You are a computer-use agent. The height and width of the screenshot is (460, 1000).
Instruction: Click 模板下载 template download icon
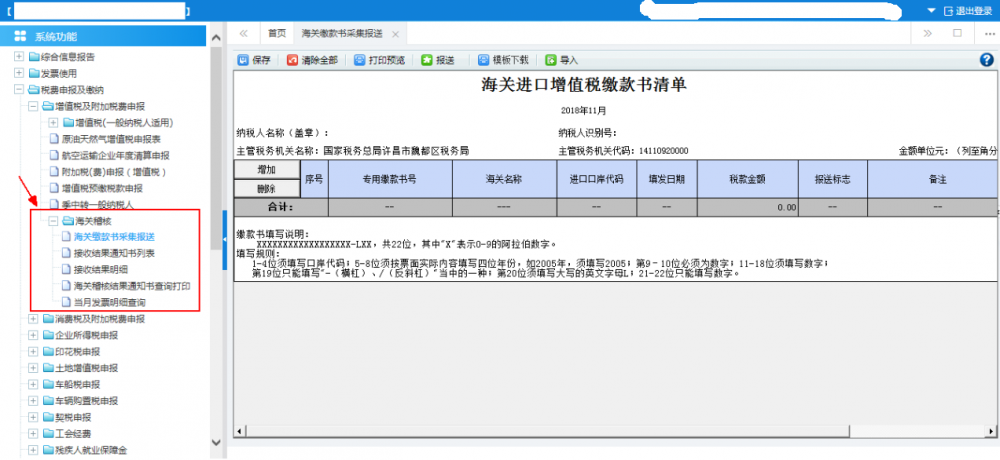[x=483, y=60]
